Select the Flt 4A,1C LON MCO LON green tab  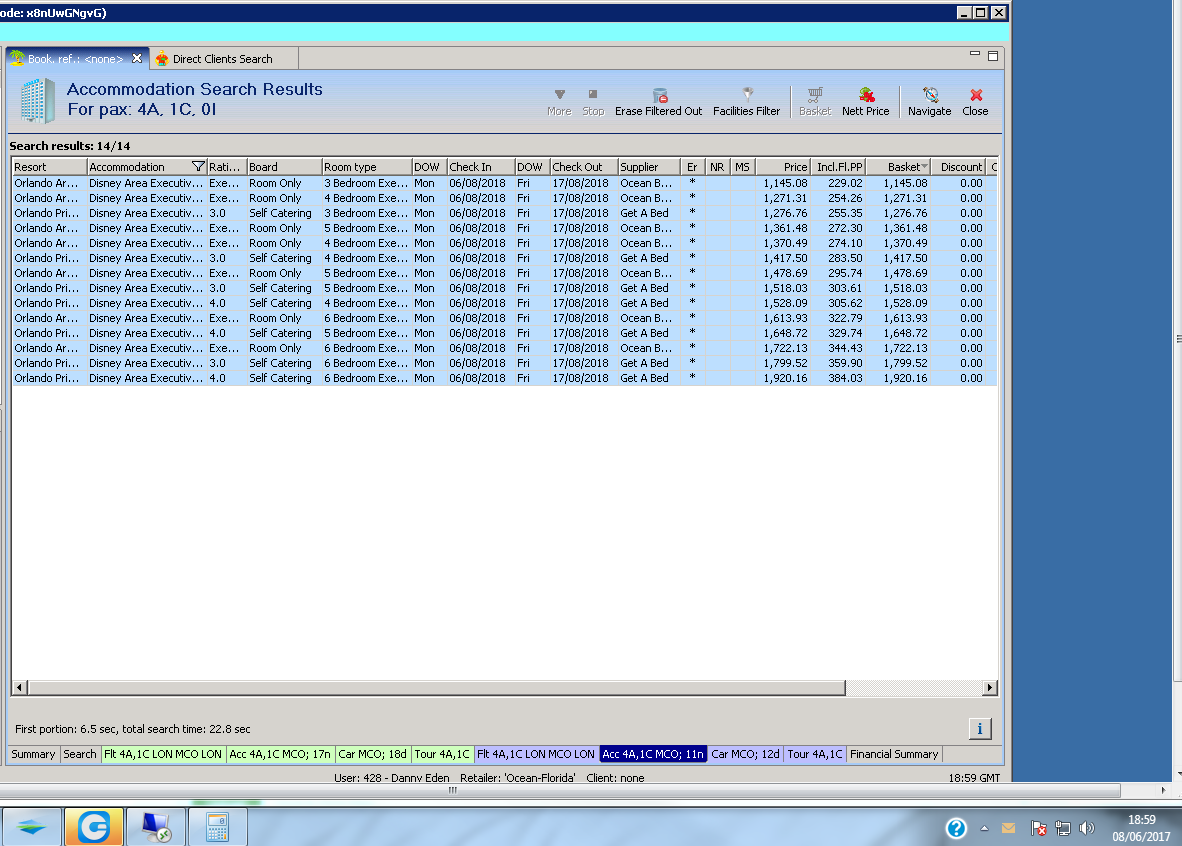(163, 754)
